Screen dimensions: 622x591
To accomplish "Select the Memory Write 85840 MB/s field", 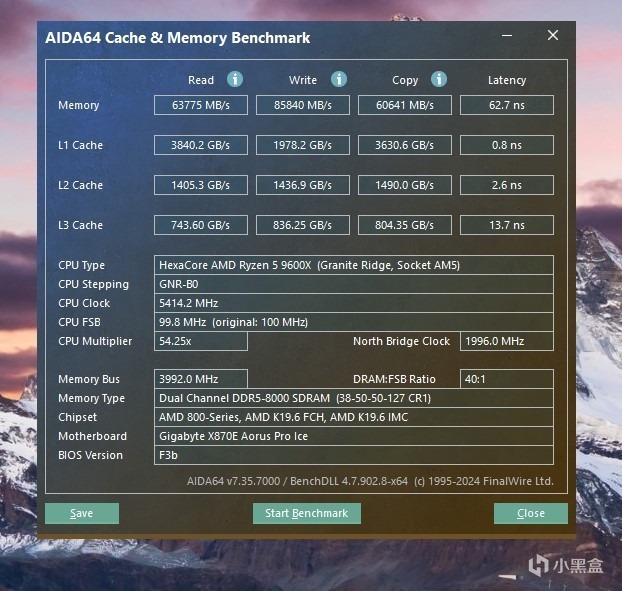I will [303, 105].
